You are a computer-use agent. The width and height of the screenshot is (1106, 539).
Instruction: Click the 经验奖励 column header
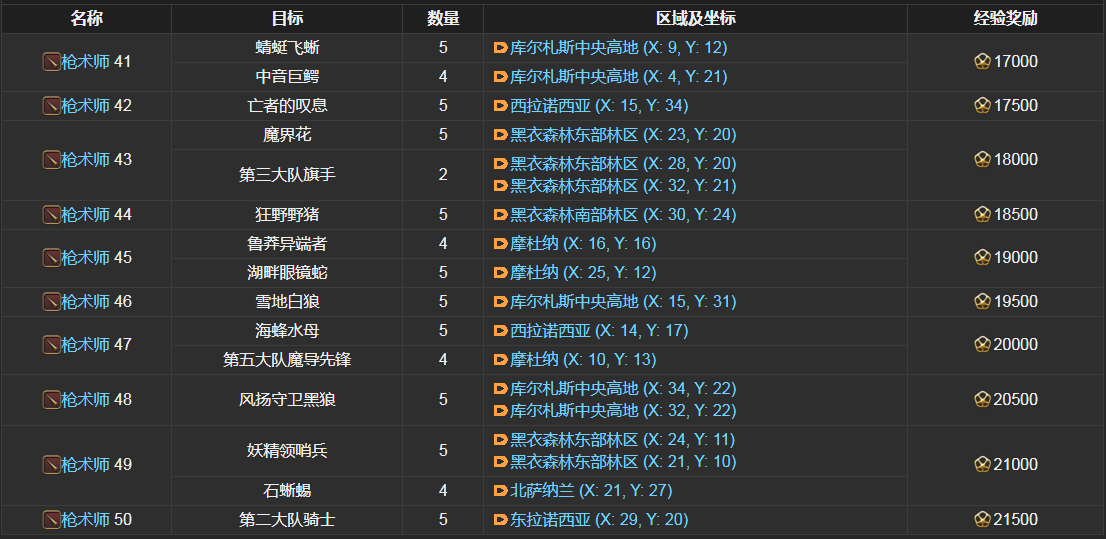(x=1005, y=19)
